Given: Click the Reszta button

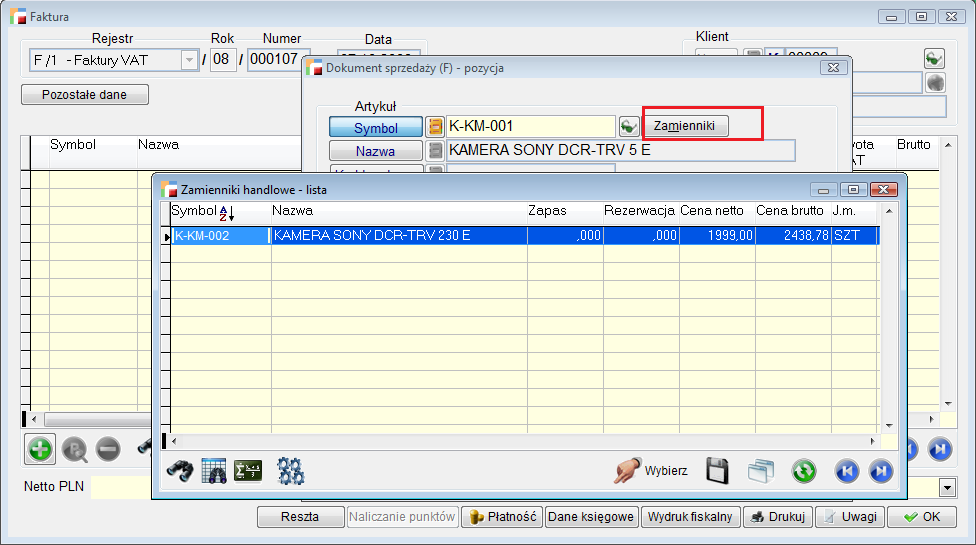Looking at the screenshot, I should pyautogui.click(x=300, y=516).
